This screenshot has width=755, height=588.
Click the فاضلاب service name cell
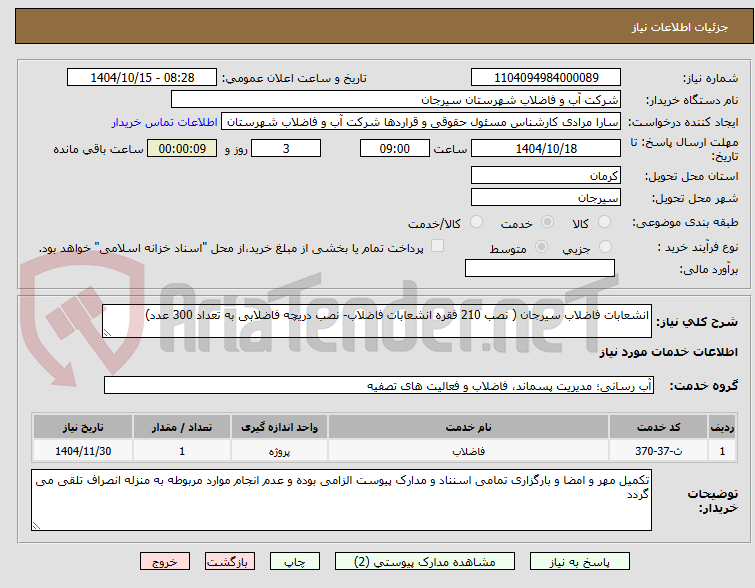(x=469, y=451)
